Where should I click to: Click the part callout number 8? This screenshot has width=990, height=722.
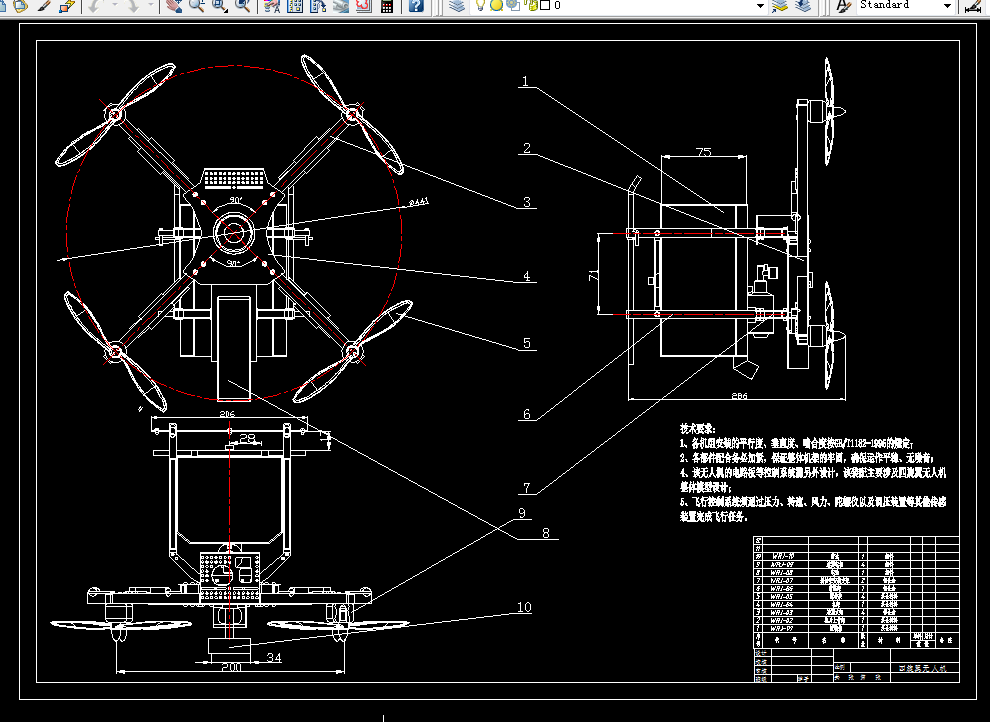tap(546, 533)
